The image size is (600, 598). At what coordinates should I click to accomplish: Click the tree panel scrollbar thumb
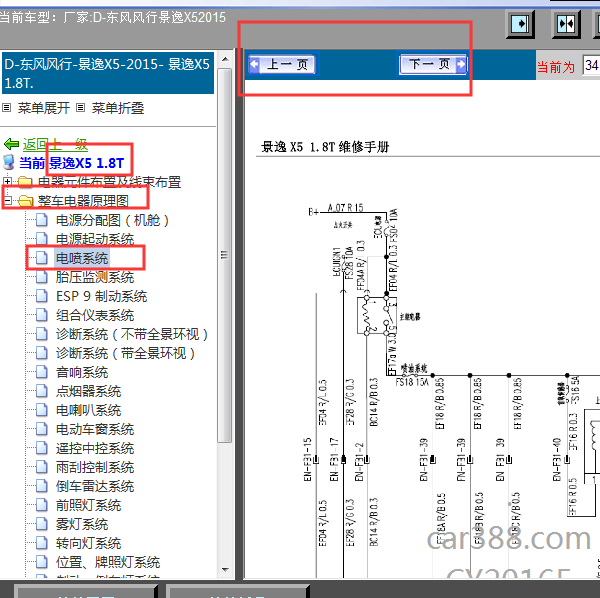pos(225,255)
